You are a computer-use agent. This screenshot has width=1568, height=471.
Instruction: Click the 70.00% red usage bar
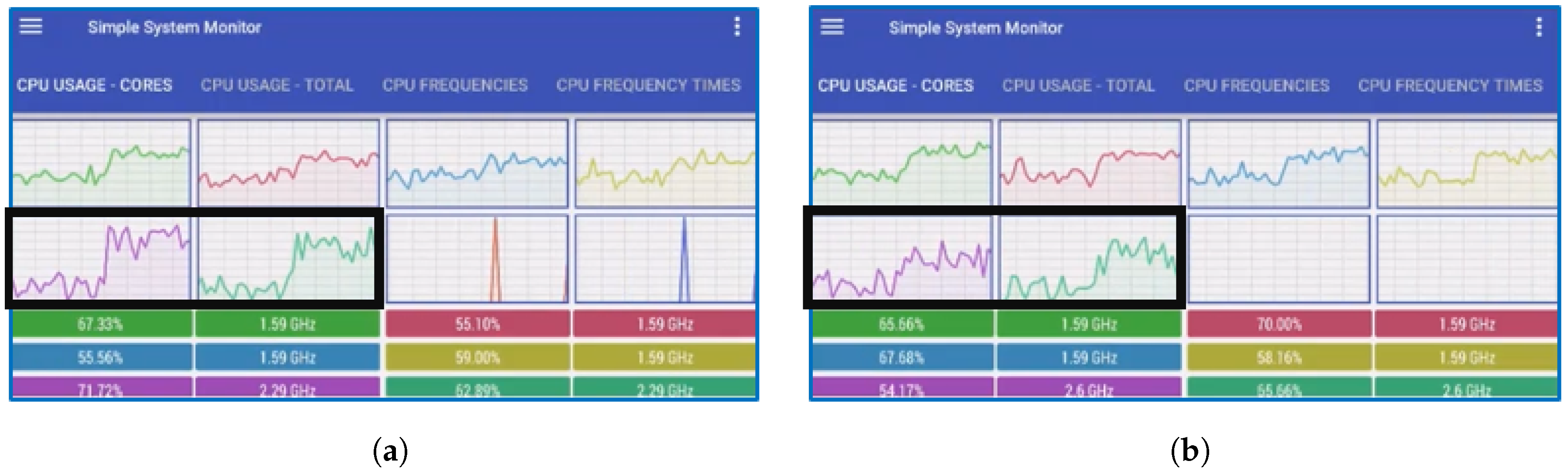(x=1278, y=324)
